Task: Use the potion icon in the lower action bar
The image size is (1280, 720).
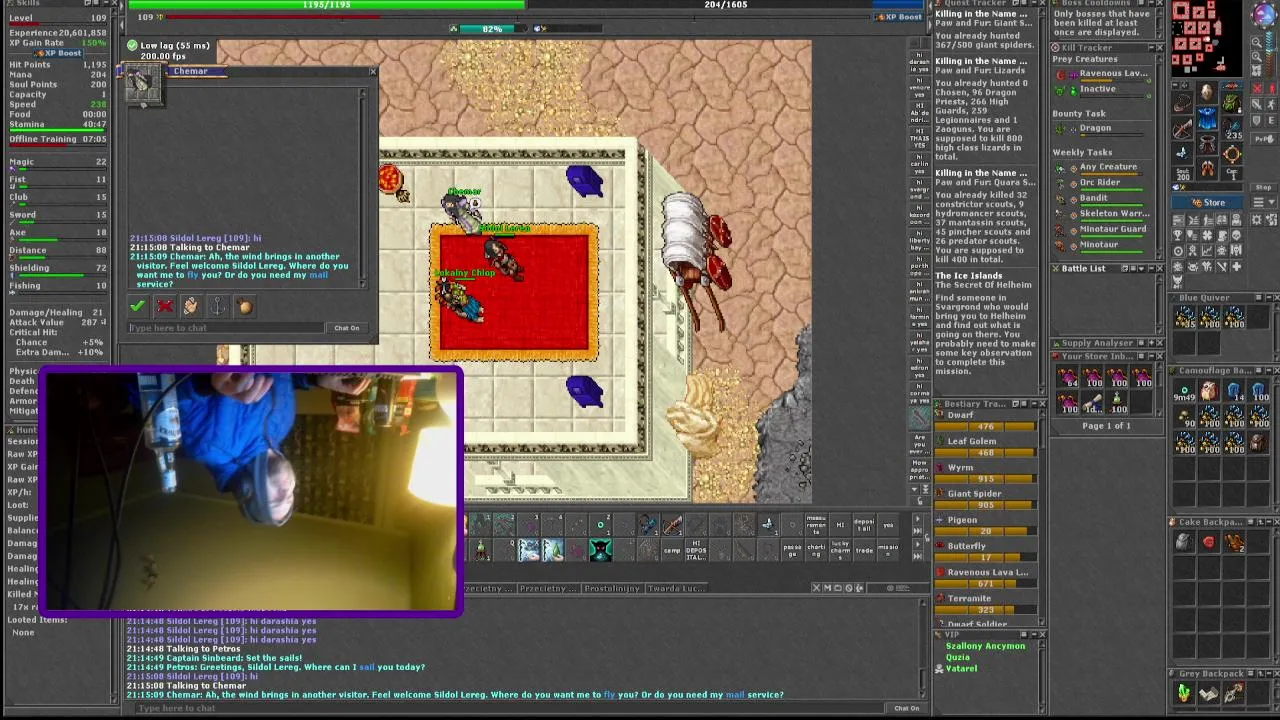Action: [x=481, y=550]
